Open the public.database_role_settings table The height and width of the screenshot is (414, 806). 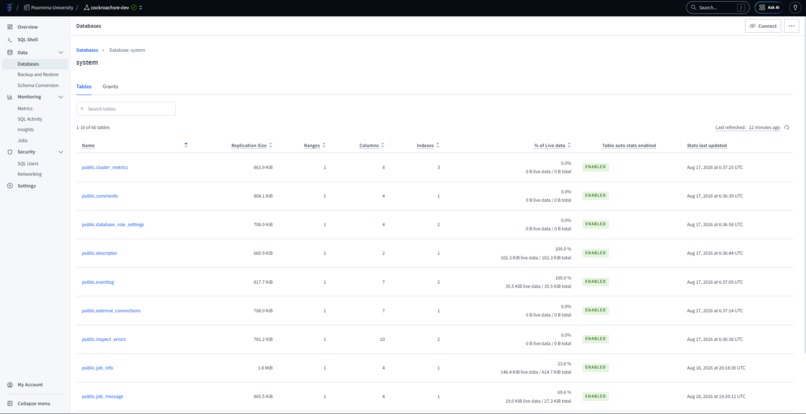click(x=113, y=225)
